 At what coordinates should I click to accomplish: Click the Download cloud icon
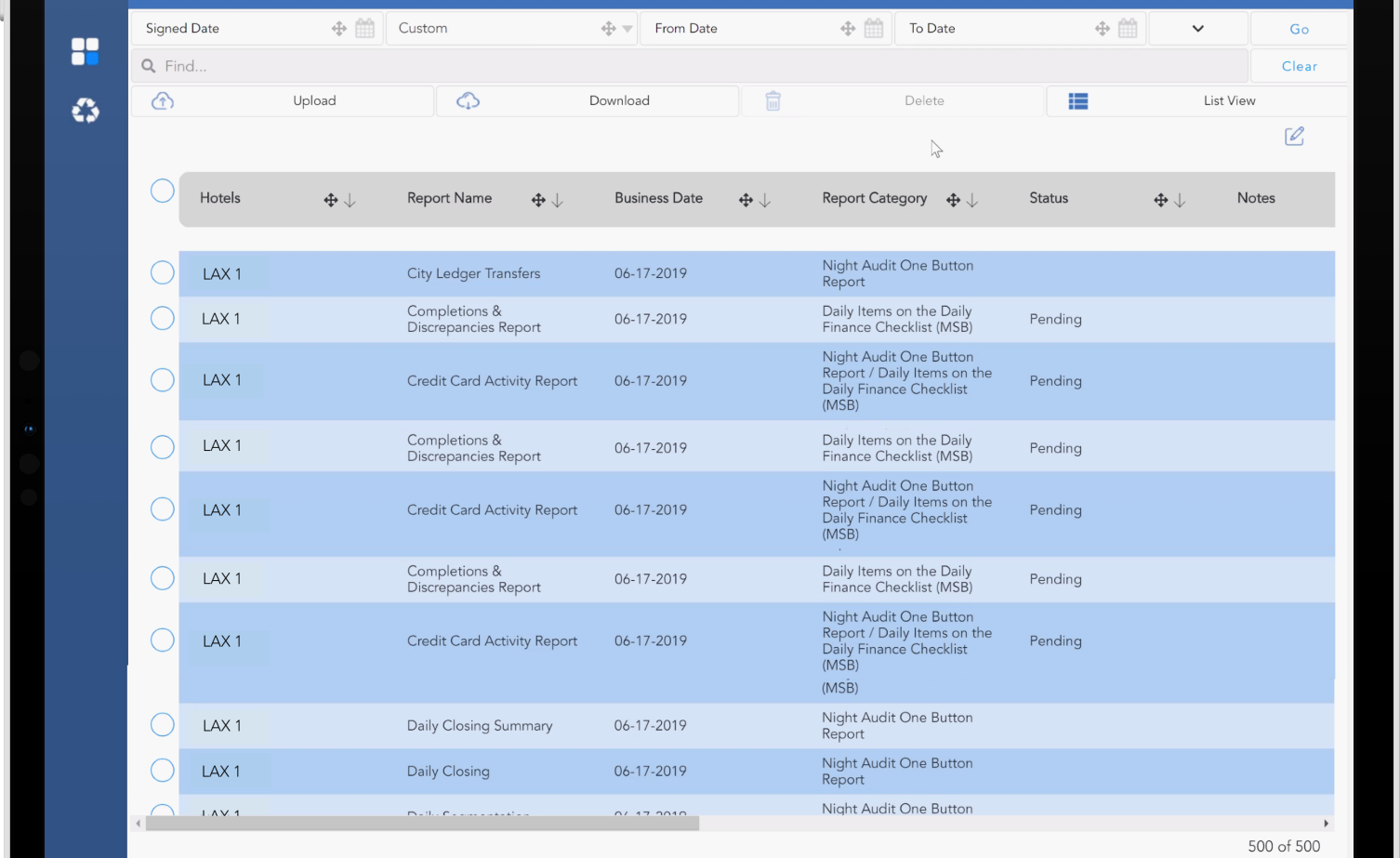pyautogui.click(x=468, y=100)
